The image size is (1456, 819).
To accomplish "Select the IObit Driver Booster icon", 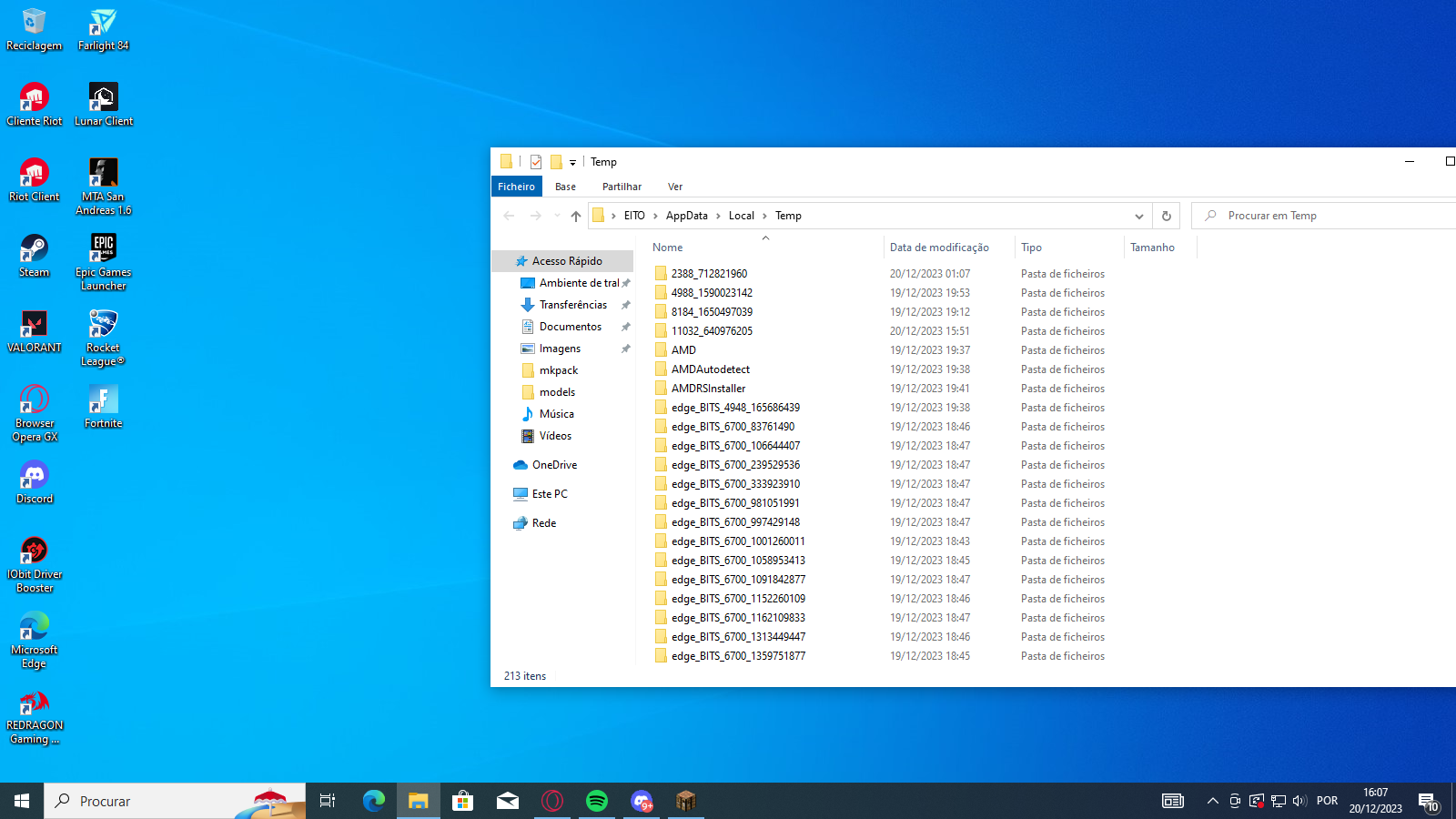I will (x=34, y=564).
